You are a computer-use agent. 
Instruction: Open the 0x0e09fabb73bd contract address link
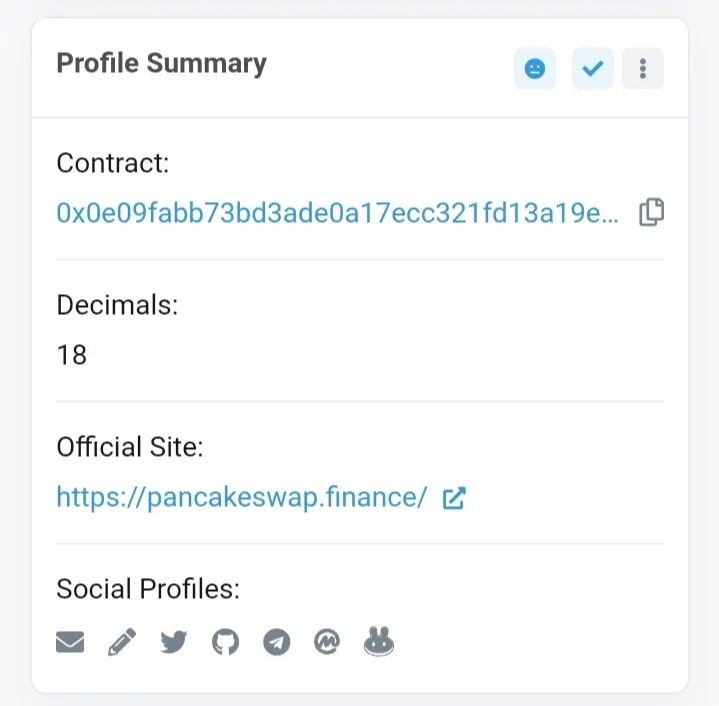(x=337, y=213)
